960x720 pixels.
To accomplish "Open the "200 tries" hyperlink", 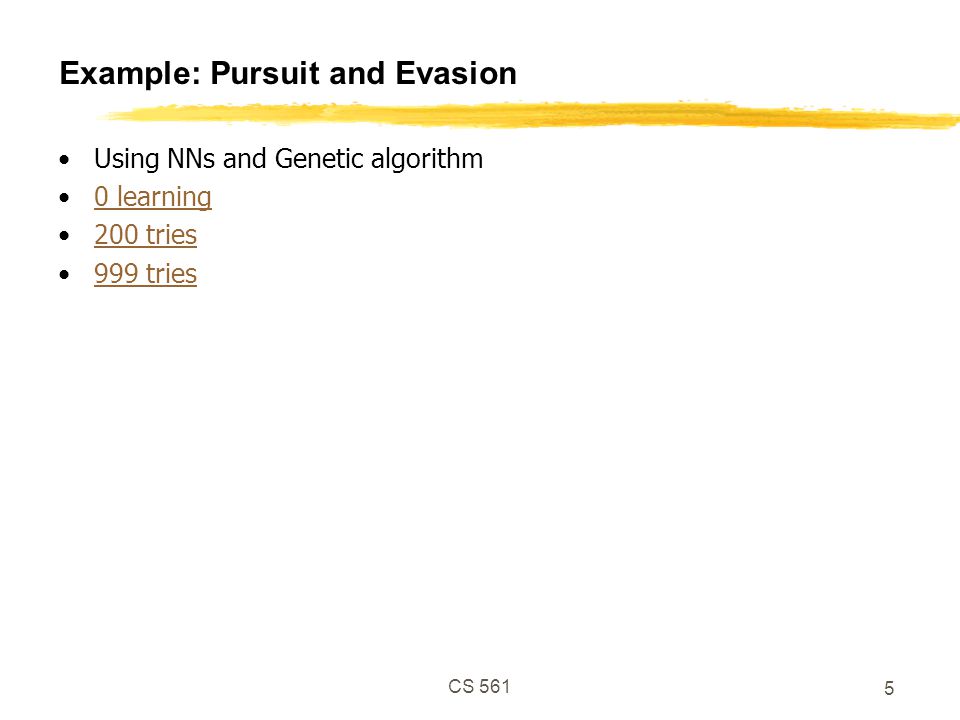I will (x=145, y=235).
